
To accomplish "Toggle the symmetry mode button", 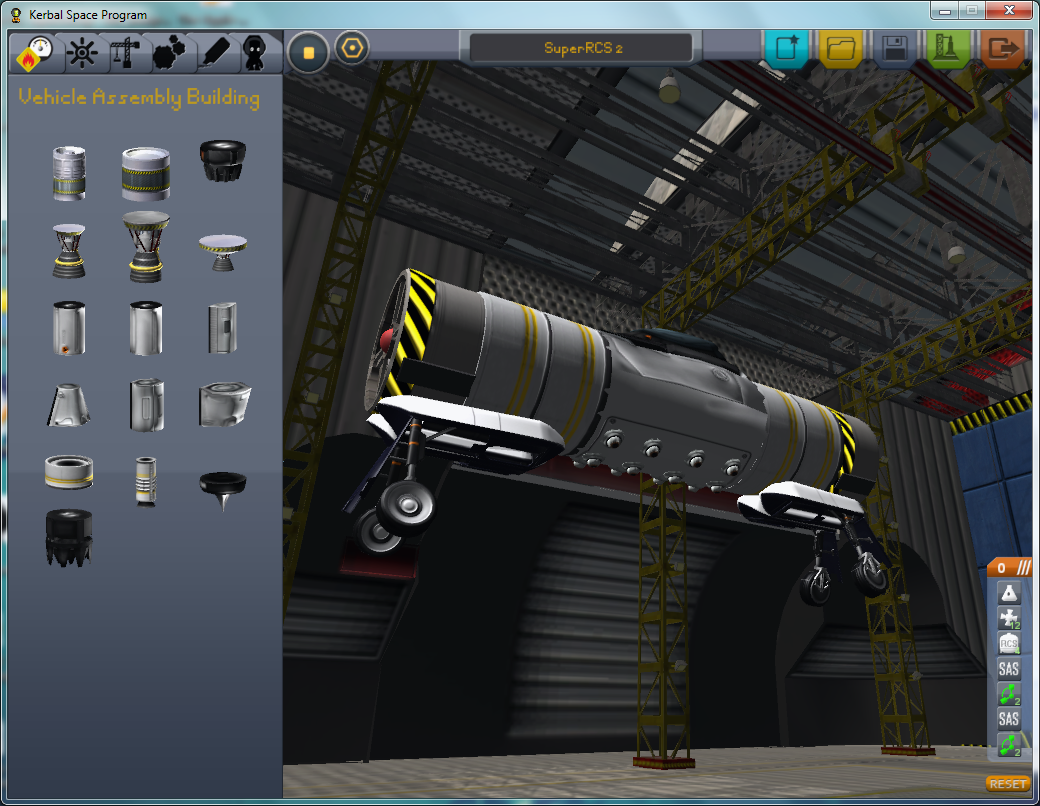I will (308, 52).
